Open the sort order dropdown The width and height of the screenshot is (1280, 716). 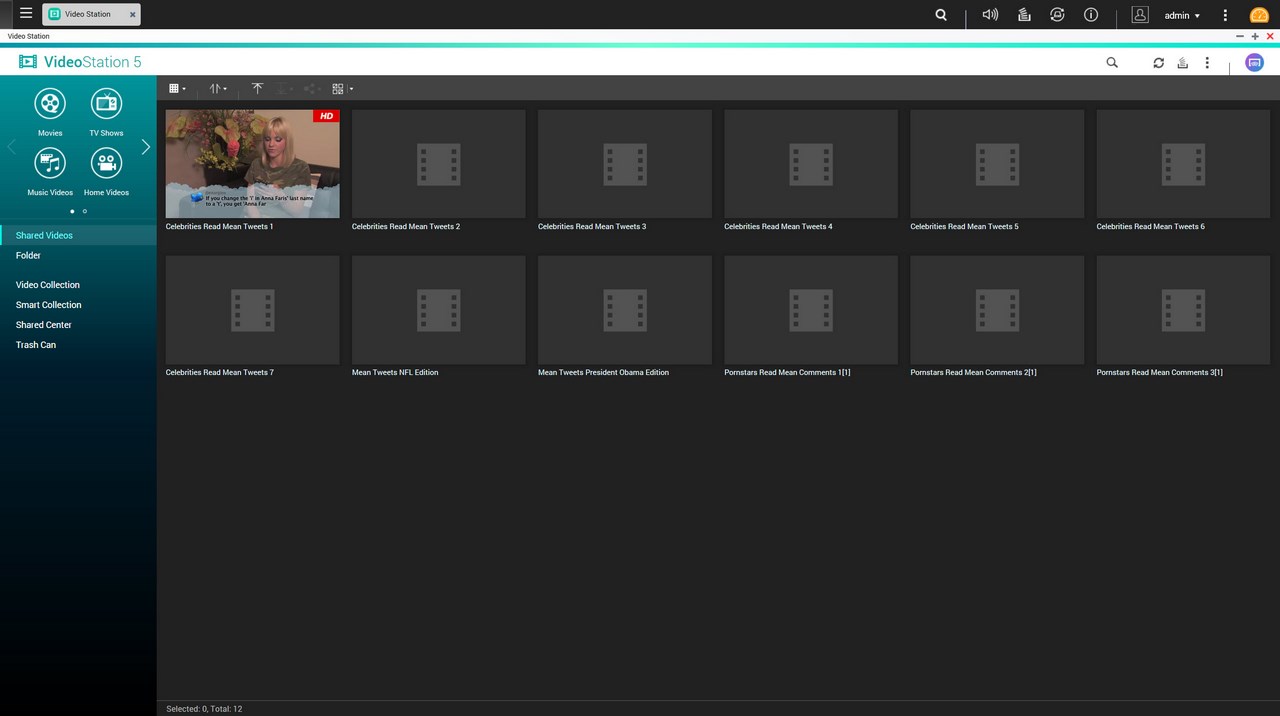(218, 89)
